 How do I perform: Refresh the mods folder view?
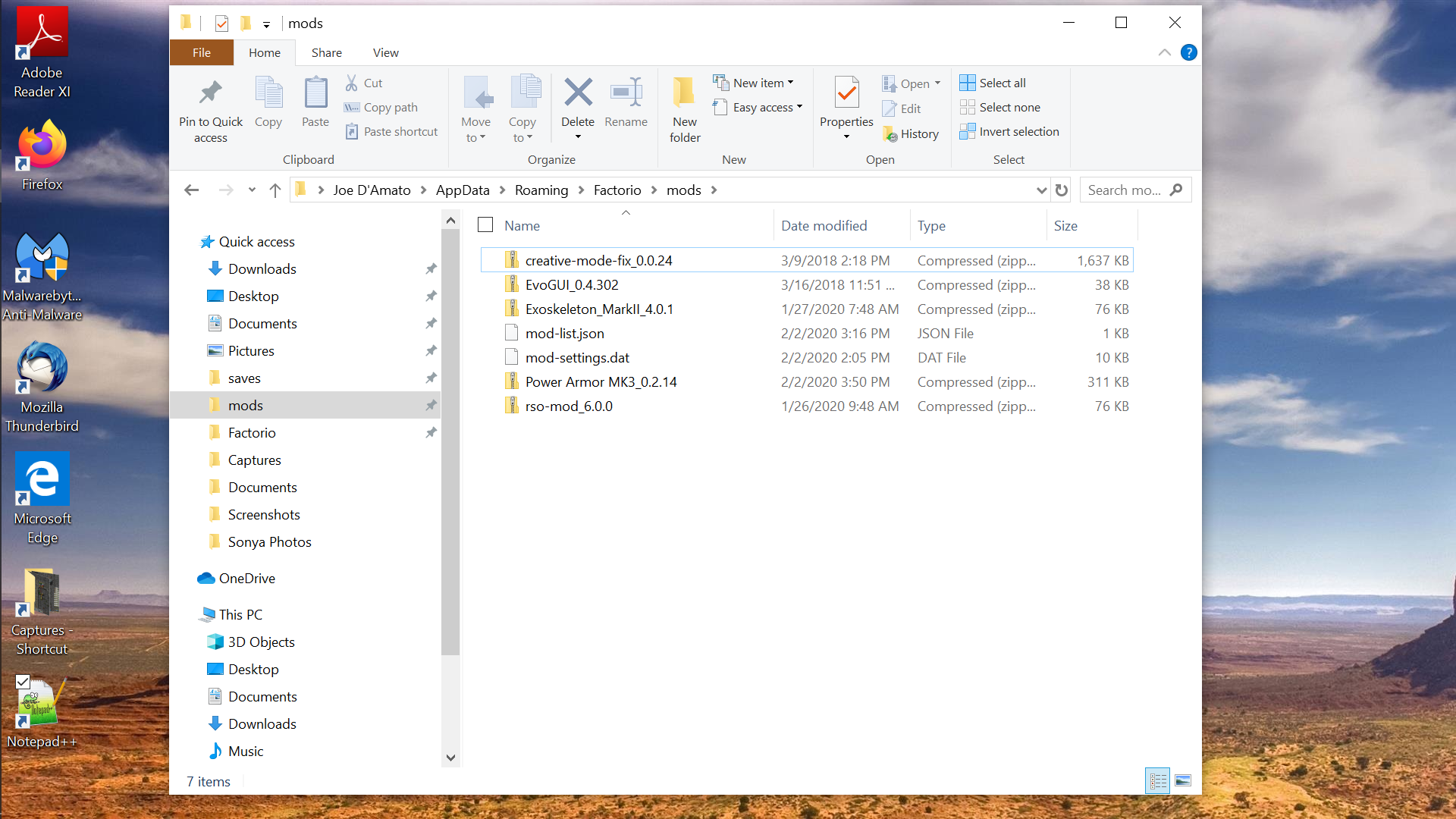pyautogui.click(x=1062, y=190)
